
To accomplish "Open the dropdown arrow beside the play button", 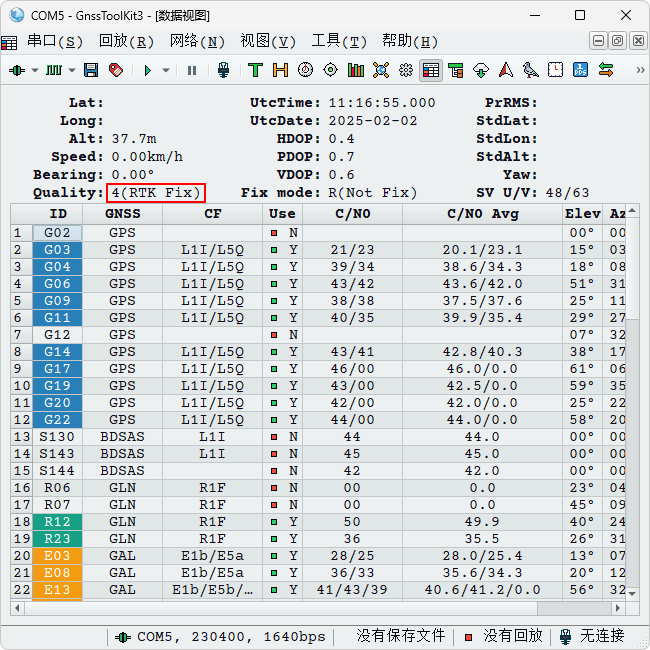I will point(166,70).
